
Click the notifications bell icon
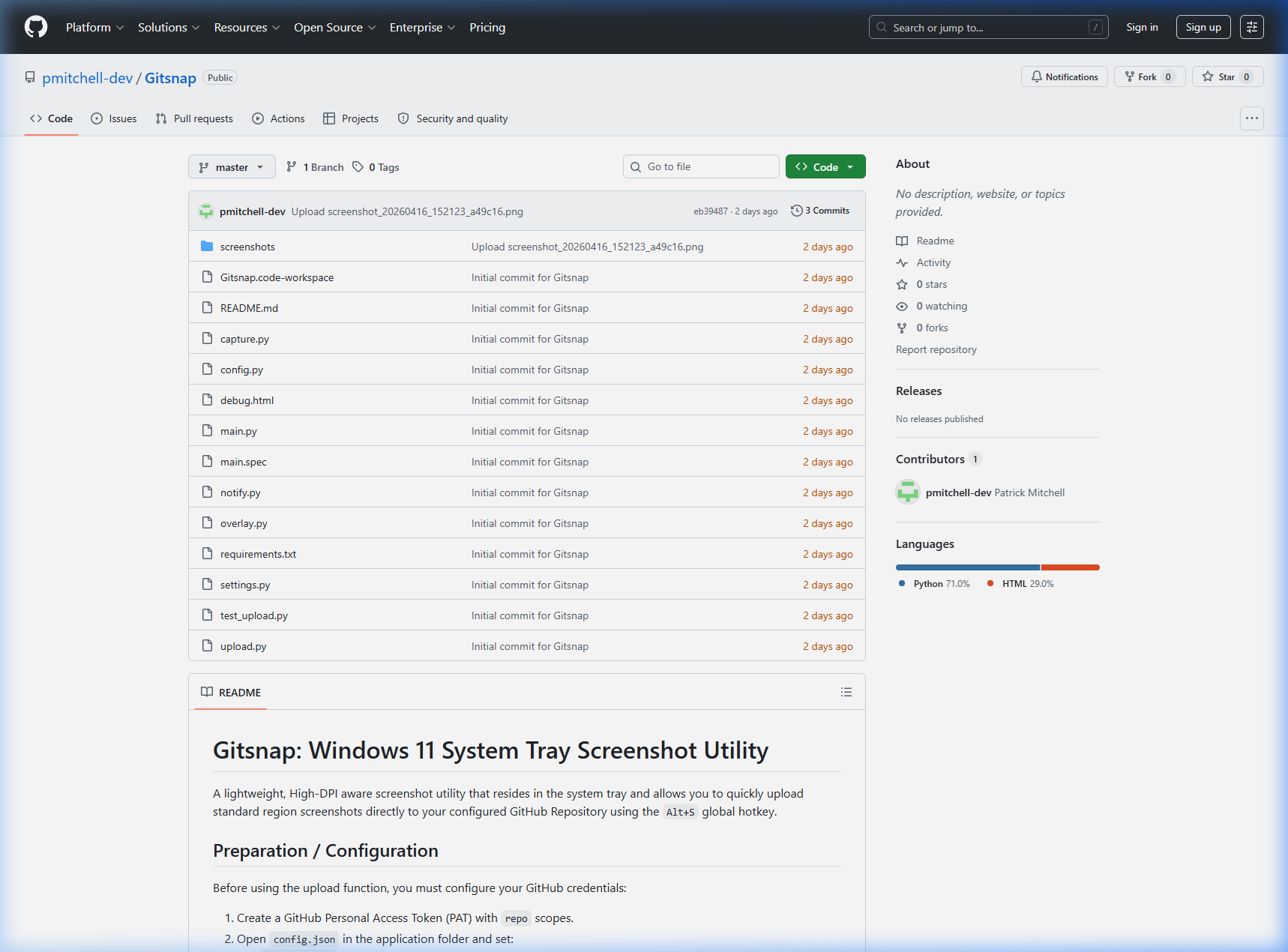[x=1038, y=76]
